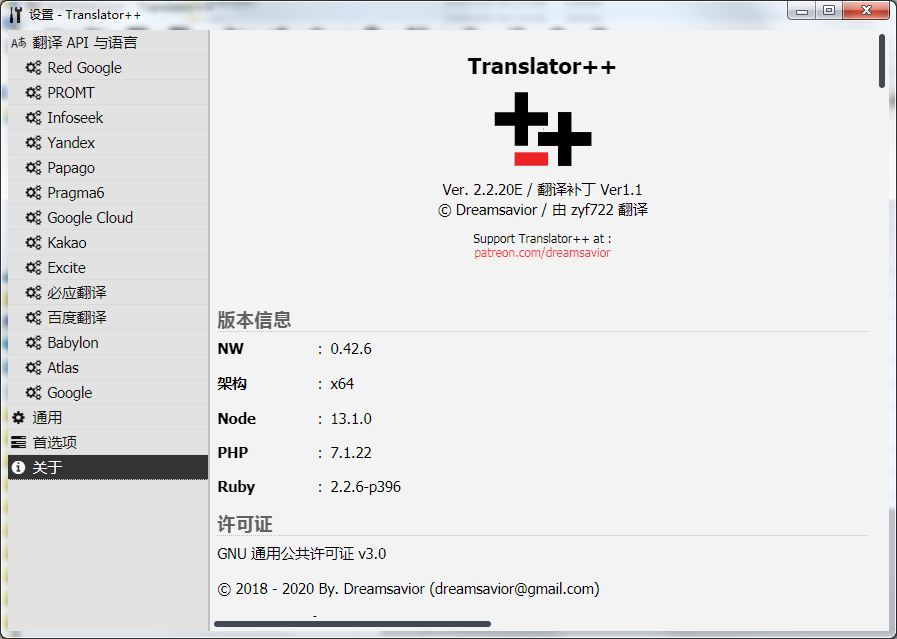Click the gear icon beside Red Google
Screen dimensions: 897x639
tap(33, 68)
